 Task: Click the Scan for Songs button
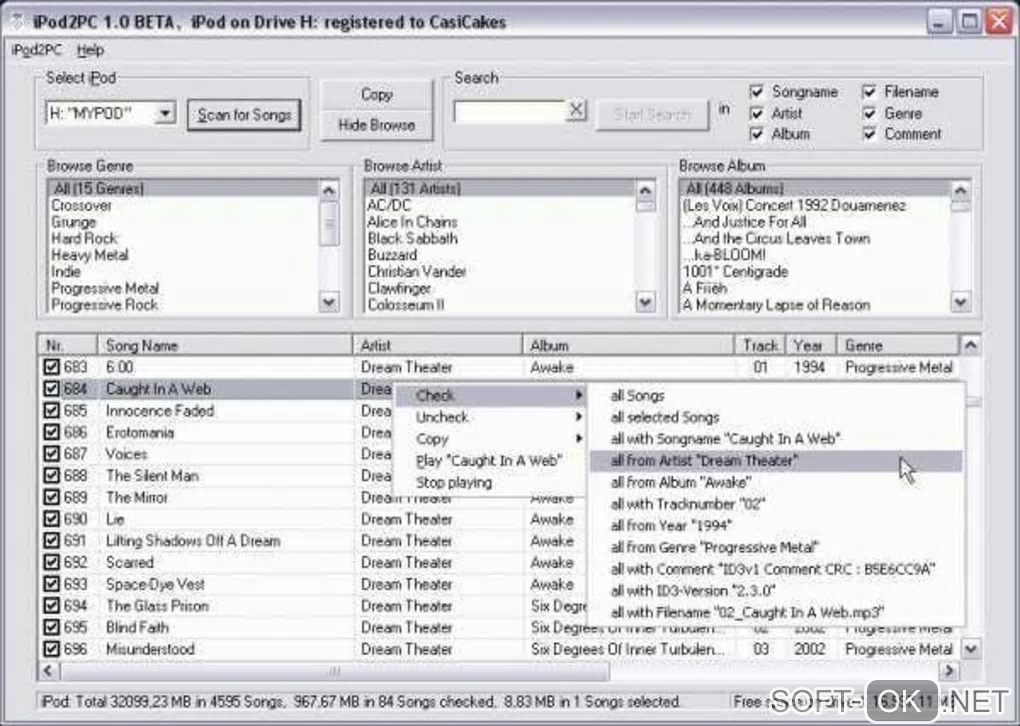coord(244,115)
